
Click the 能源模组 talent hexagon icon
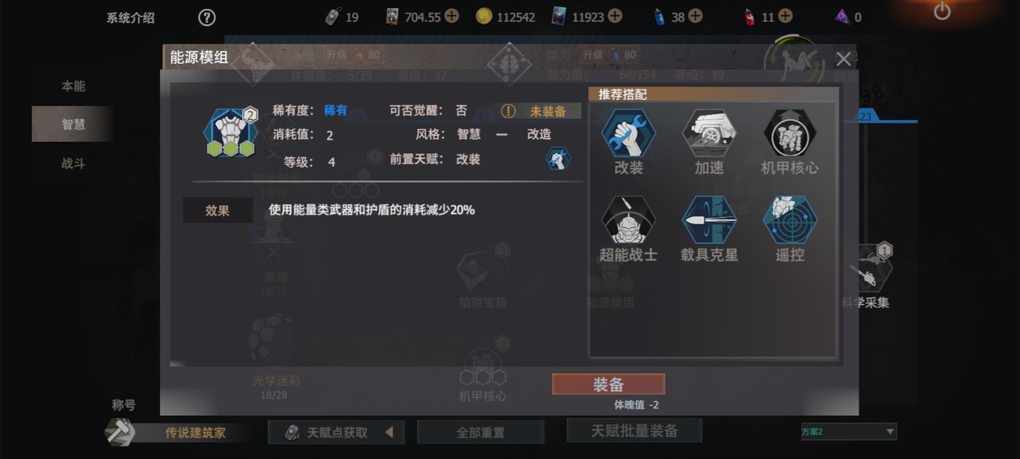tap(230, 133)
